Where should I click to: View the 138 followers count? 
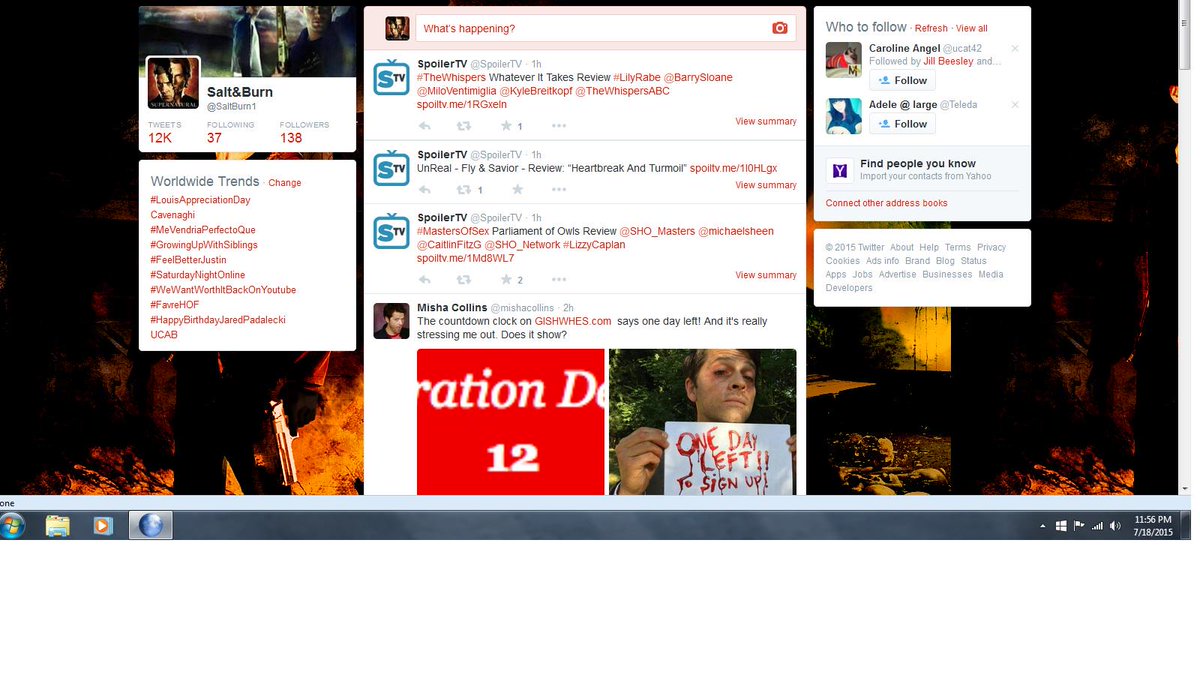291,138
